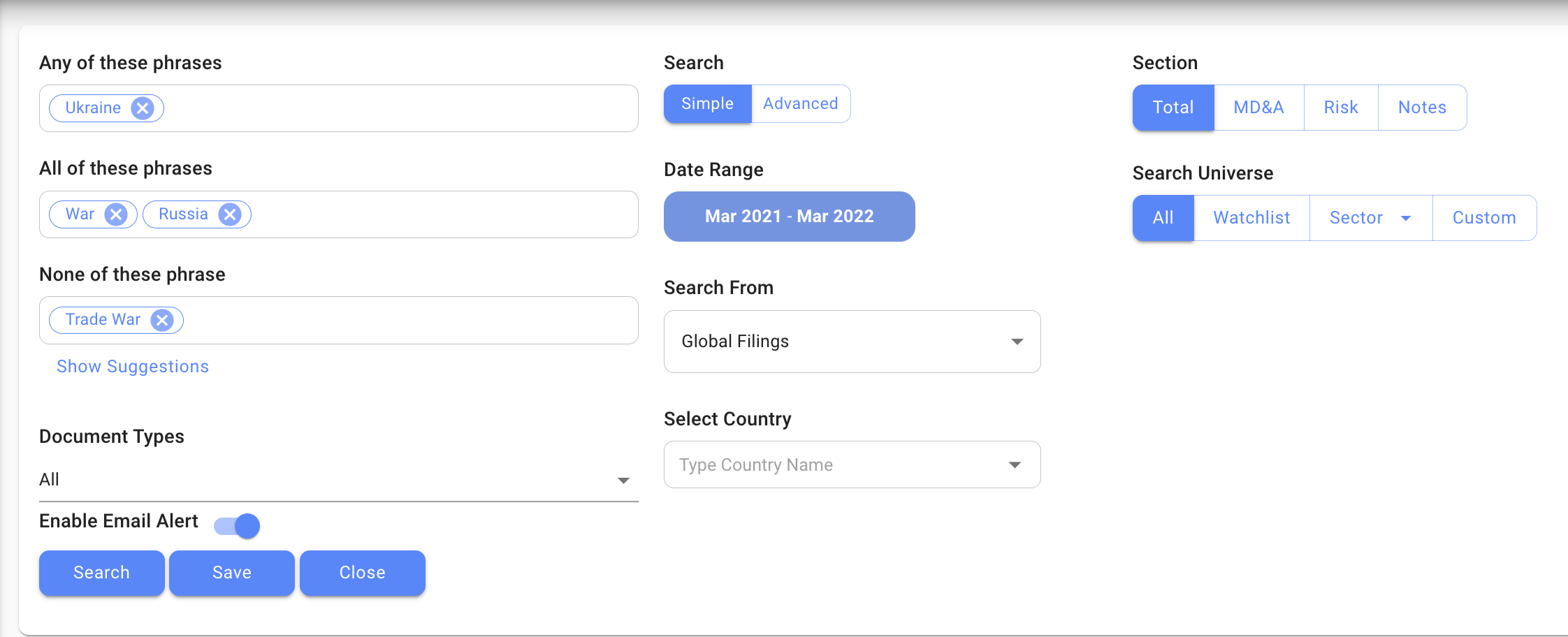Choose Custom in Search Universe
The image size is (1568, 637).
point(1484,218)
